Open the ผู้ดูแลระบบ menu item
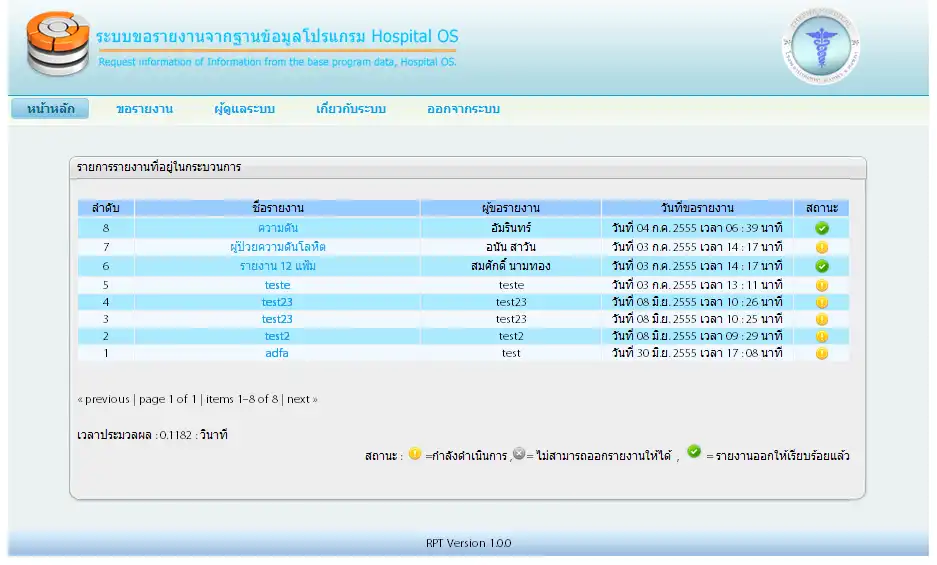Viewport: 937px width, 565px height. [244, 109]
